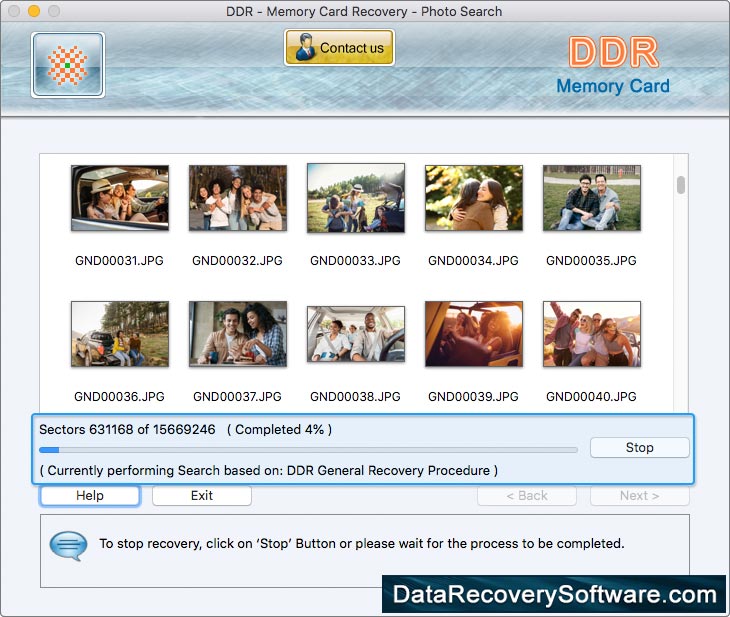Open thumbnail GND00031.JPG car photo
The width and height of the screenshot is (730, 617).
[x=120, y=198]
